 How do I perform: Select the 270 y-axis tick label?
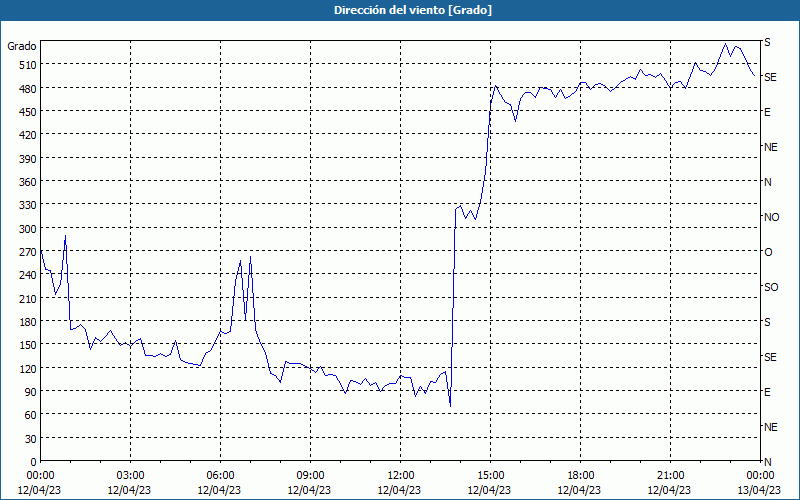[29, 252]
